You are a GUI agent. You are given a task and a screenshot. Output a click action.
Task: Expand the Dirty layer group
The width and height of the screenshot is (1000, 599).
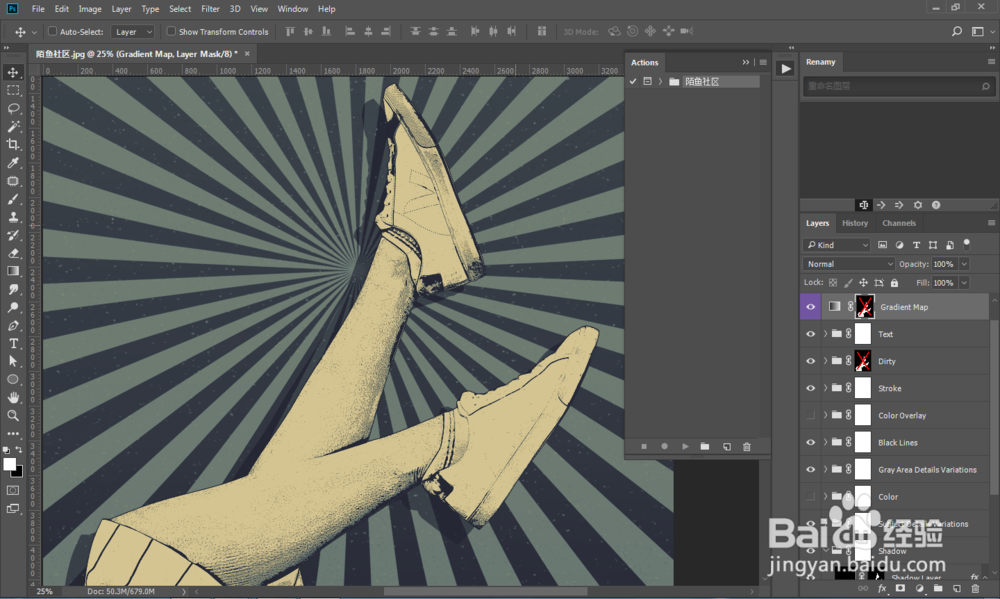pos(825,361)
